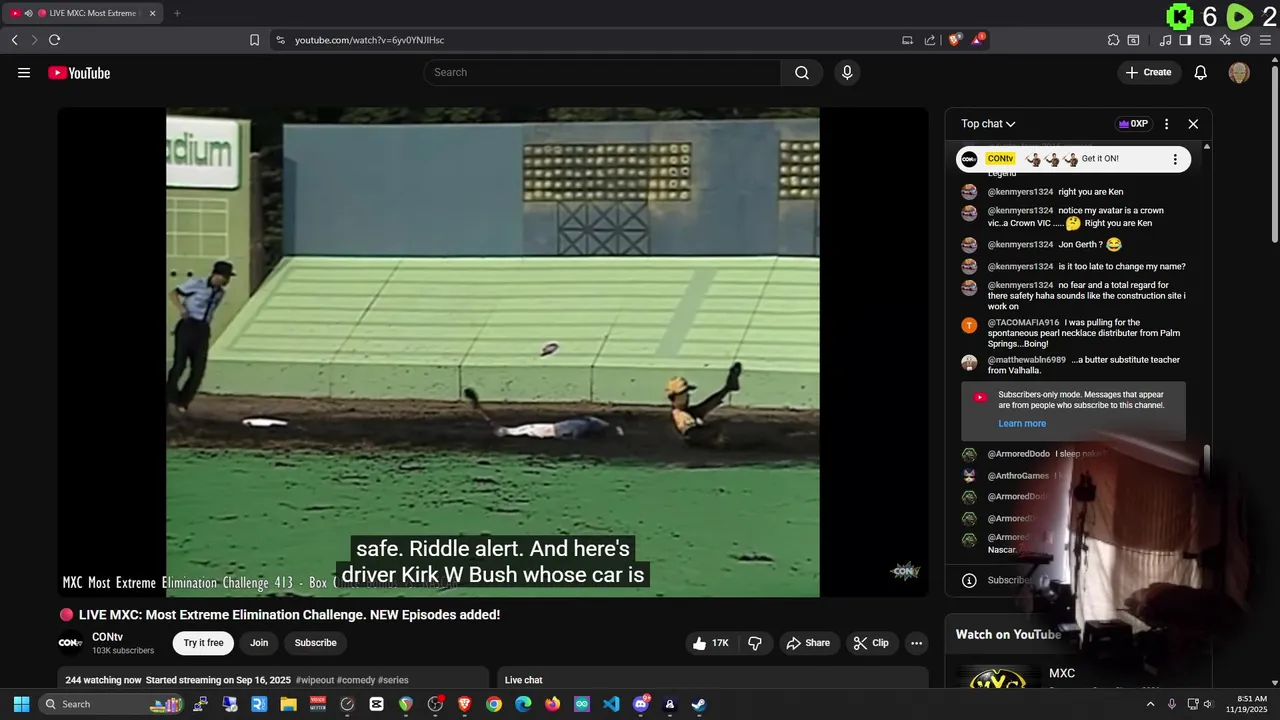Screen dimensions: 1280x720
Task: Start voice search with microphone icon
Action: coord(847,72)
